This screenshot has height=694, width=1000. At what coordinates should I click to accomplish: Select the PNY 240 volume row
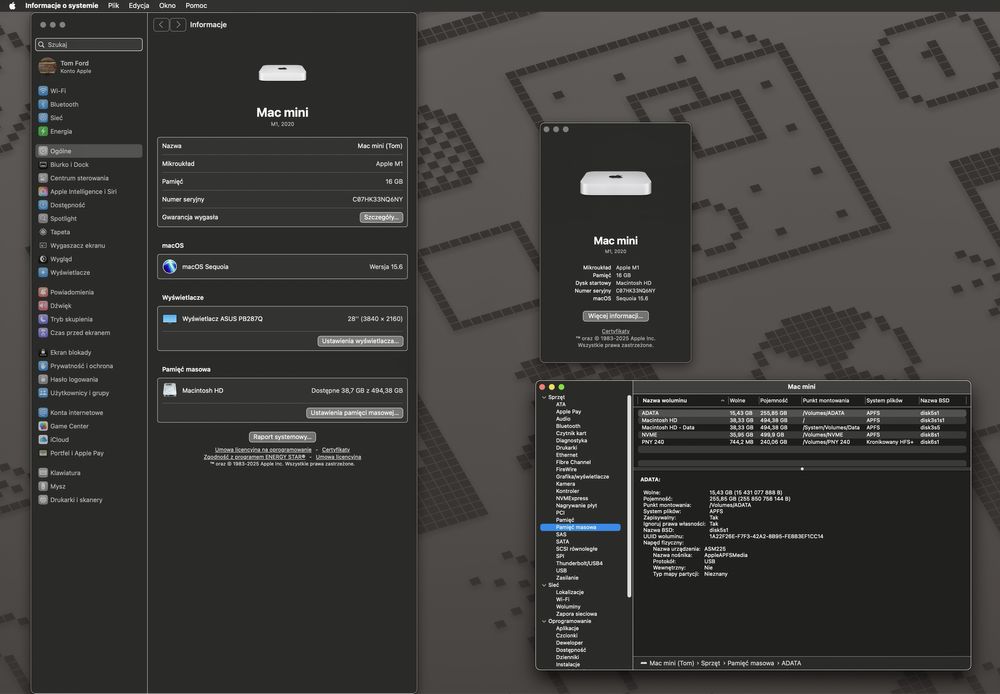click(x=802, y=442)
